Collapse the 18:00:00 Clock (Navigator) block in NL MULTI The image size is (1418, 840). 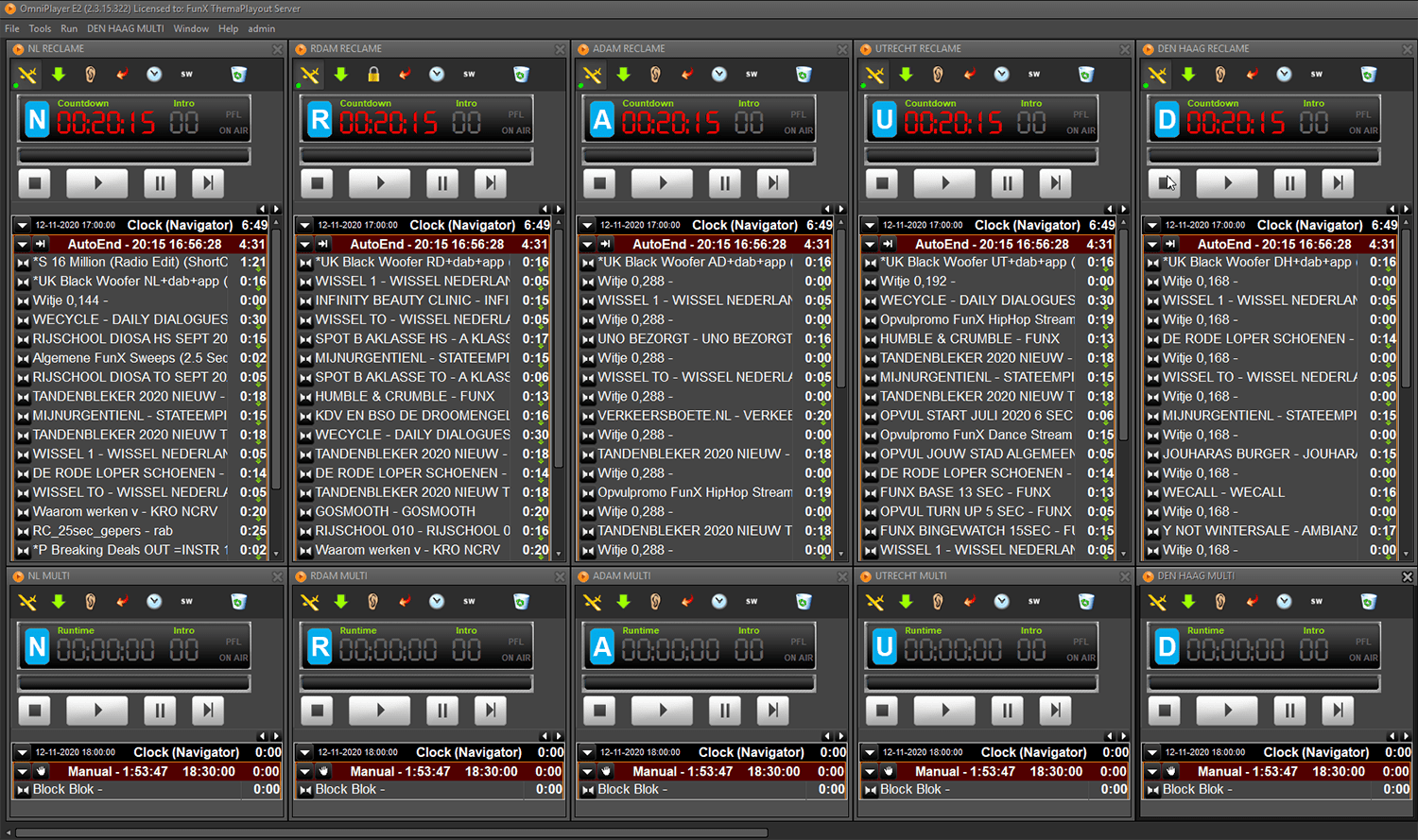coord(22,752)
